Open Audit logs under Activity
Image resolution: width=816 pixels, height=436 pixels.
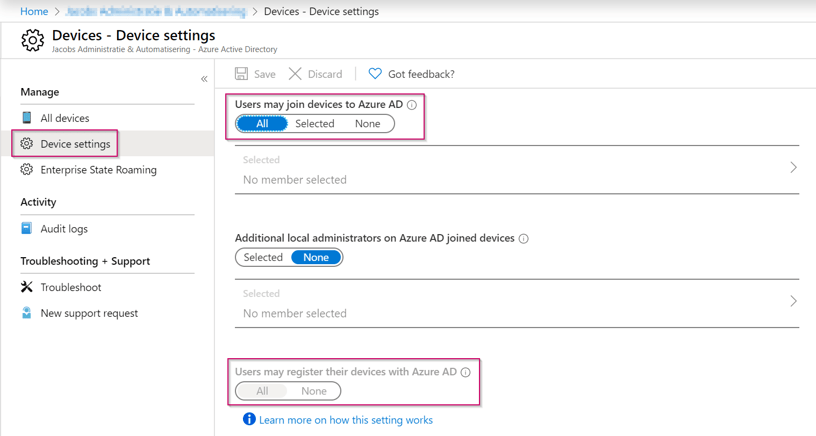64,229
